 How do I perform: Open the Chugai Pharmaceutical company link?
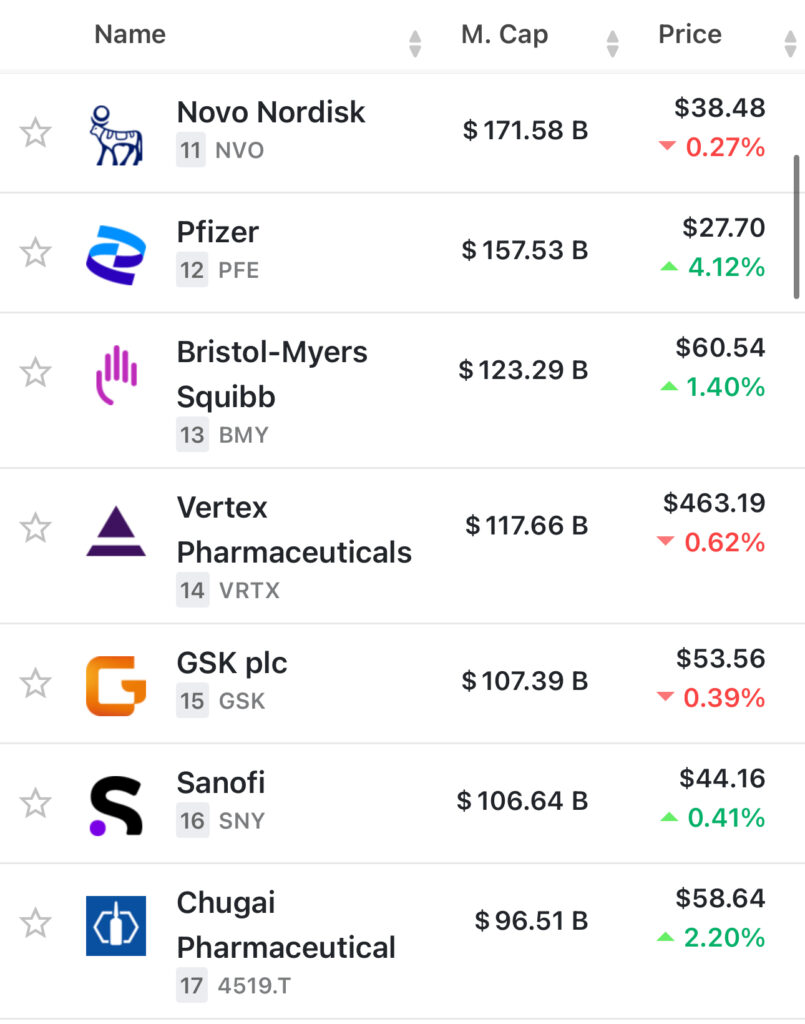[x=286, y=925]
